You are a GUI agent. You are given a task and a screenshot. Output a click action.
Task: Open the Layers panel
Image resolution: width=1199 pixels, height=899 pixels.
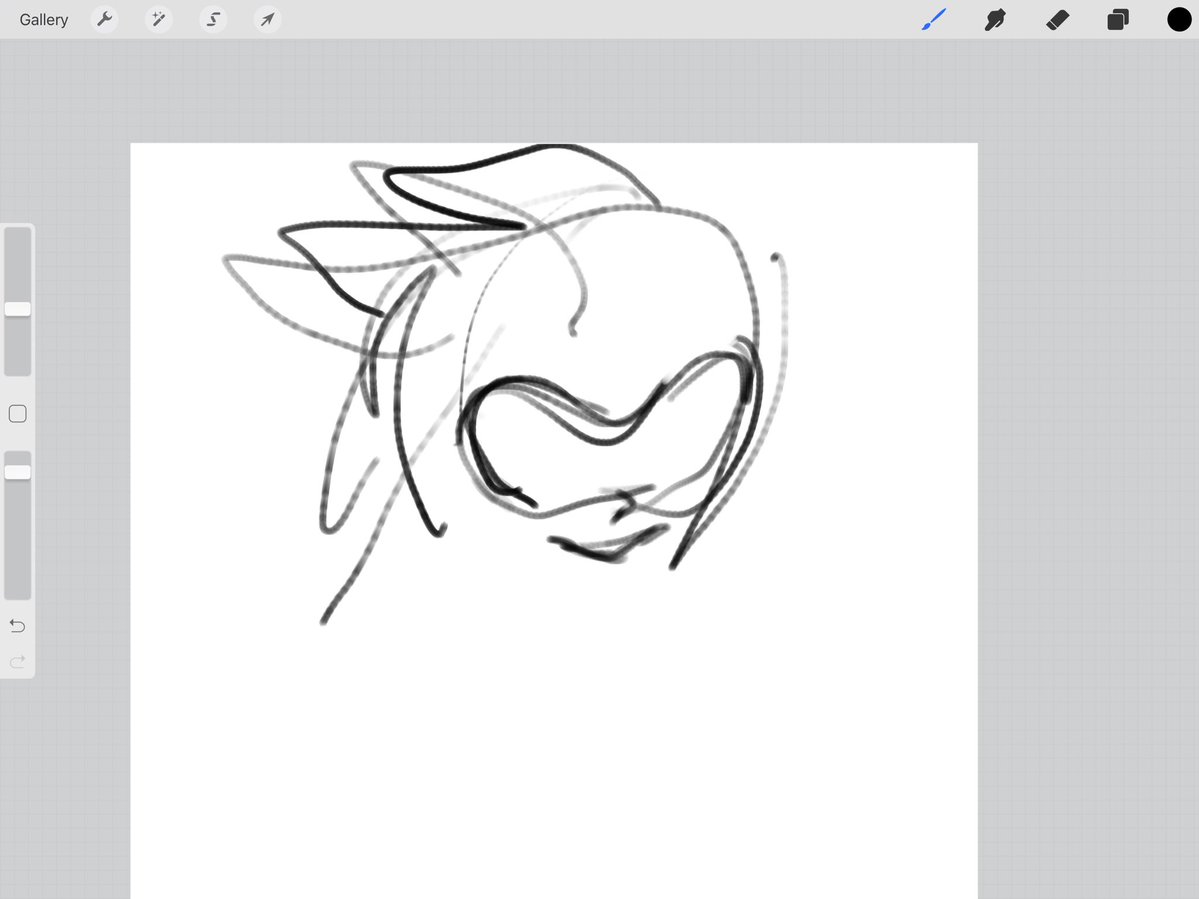click(1118, 20)
